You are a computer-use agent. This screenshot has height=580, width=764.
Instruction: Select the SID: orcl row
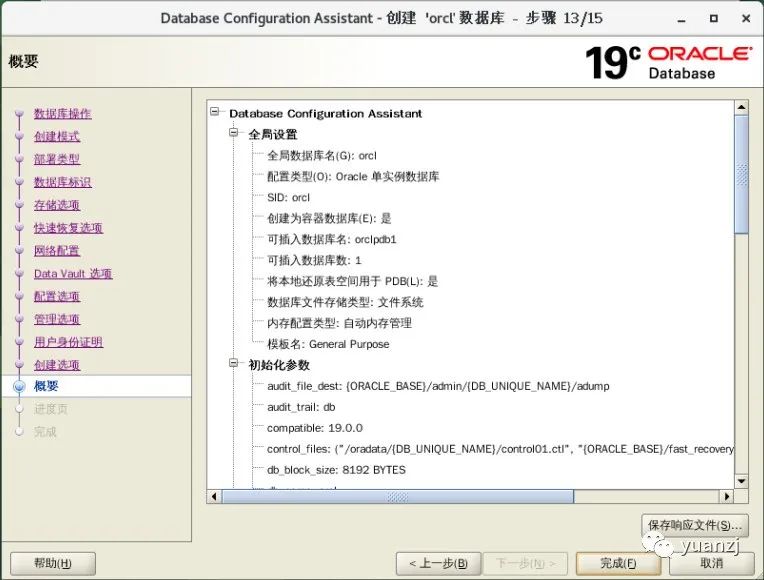point(288,198)
